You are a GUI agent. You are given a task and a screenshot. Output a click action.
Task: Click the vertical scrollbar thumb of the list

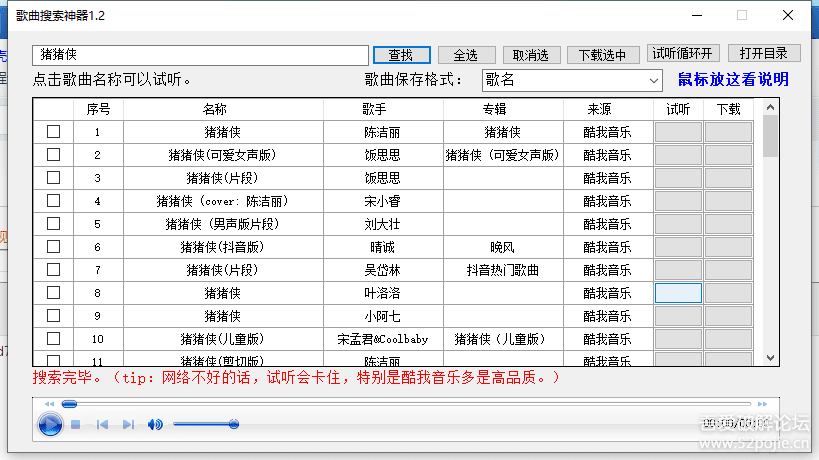coord(770,136)
